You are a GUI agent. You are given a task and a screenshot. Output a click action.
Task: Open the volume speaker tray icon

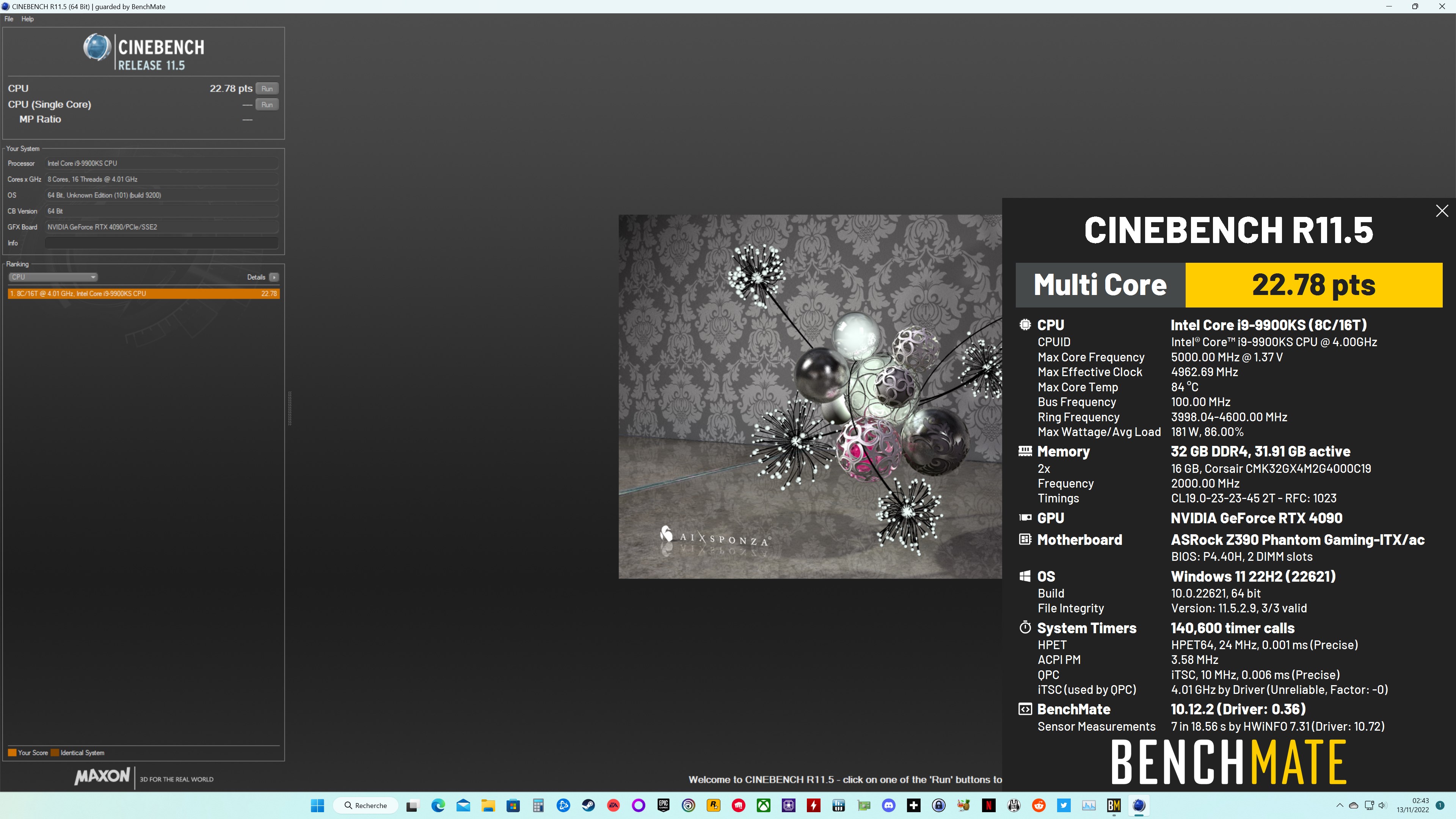click(1382, 805)
